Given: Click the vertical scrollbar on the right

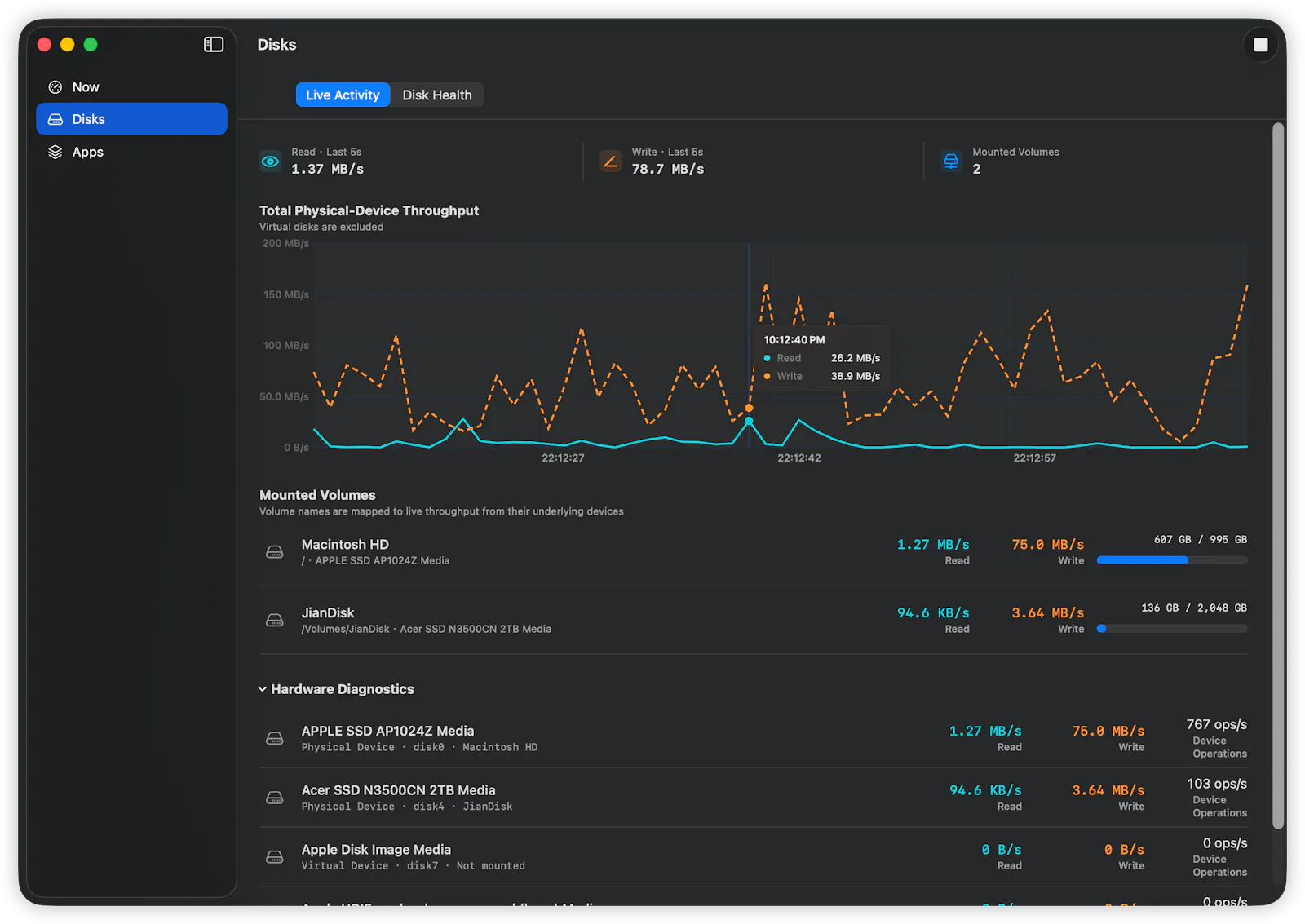Looking at the screenshot, I should point(1278,475).
